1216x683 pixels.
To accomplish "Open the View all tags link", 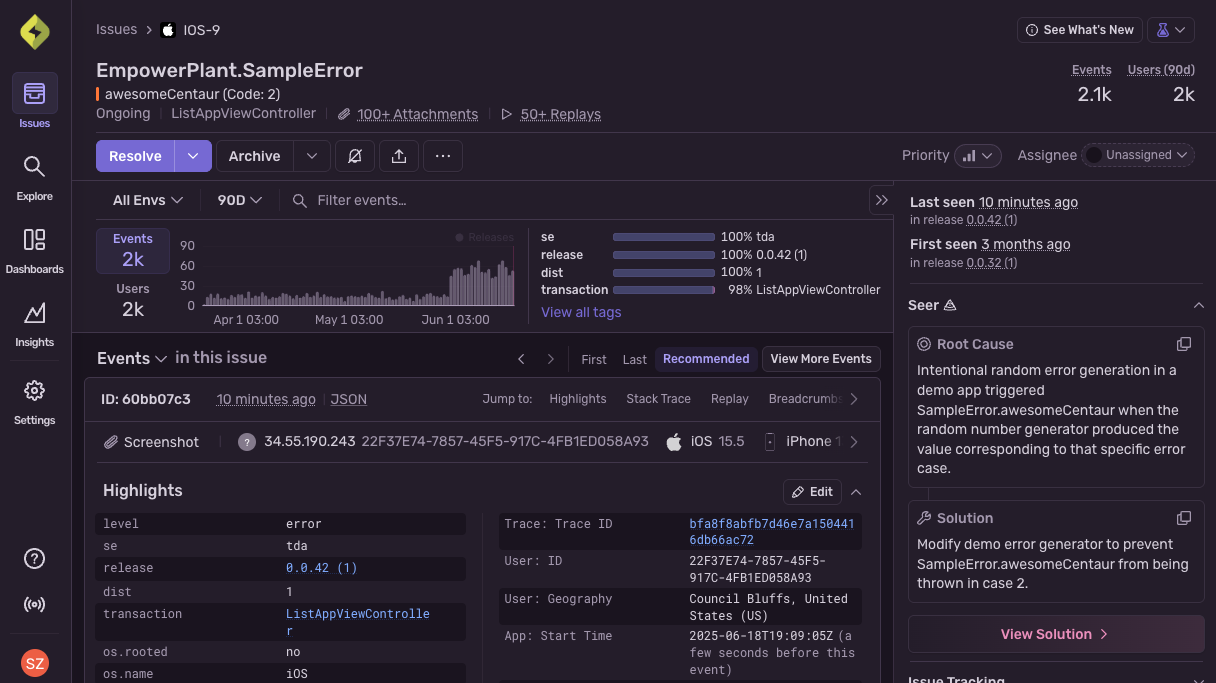I will click(581, 312).
